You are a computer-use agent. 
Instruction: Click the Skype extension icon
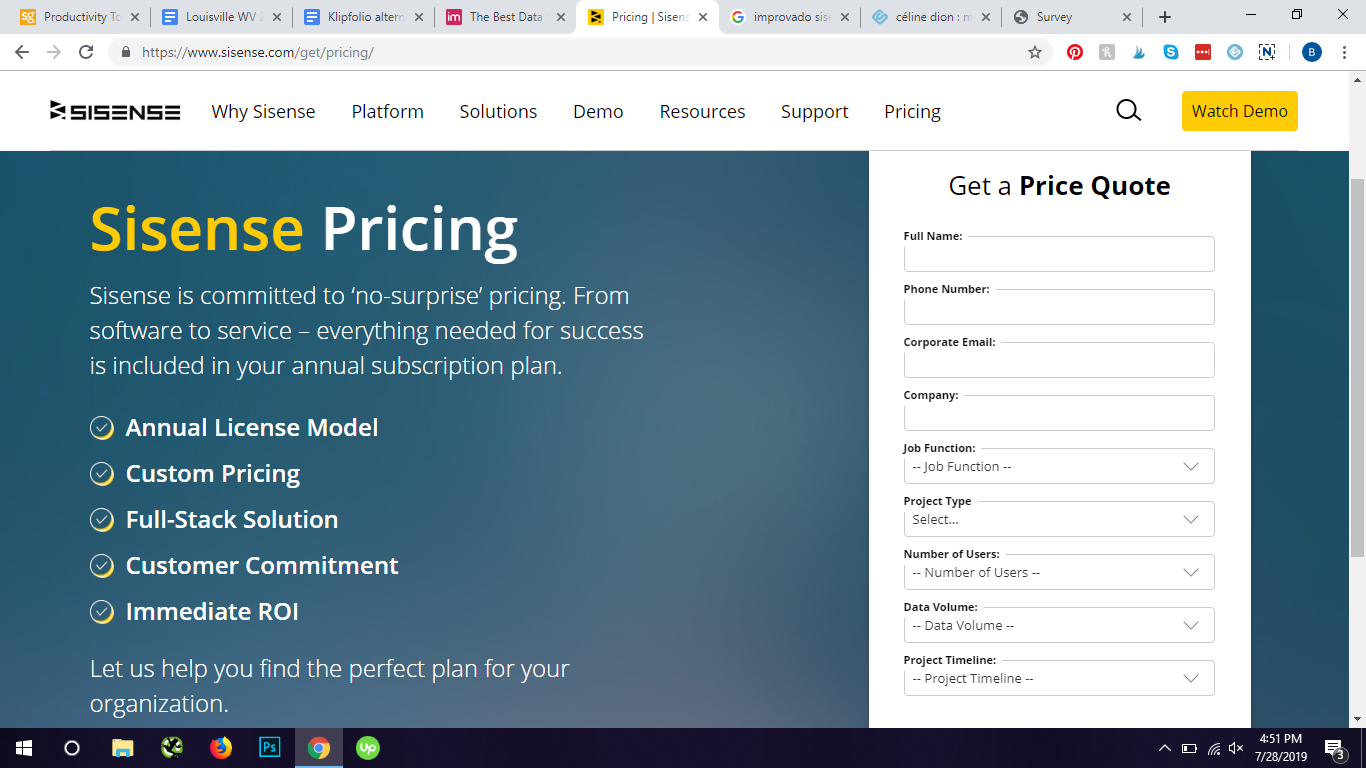pyautogui.click(x=1171, y=52)
